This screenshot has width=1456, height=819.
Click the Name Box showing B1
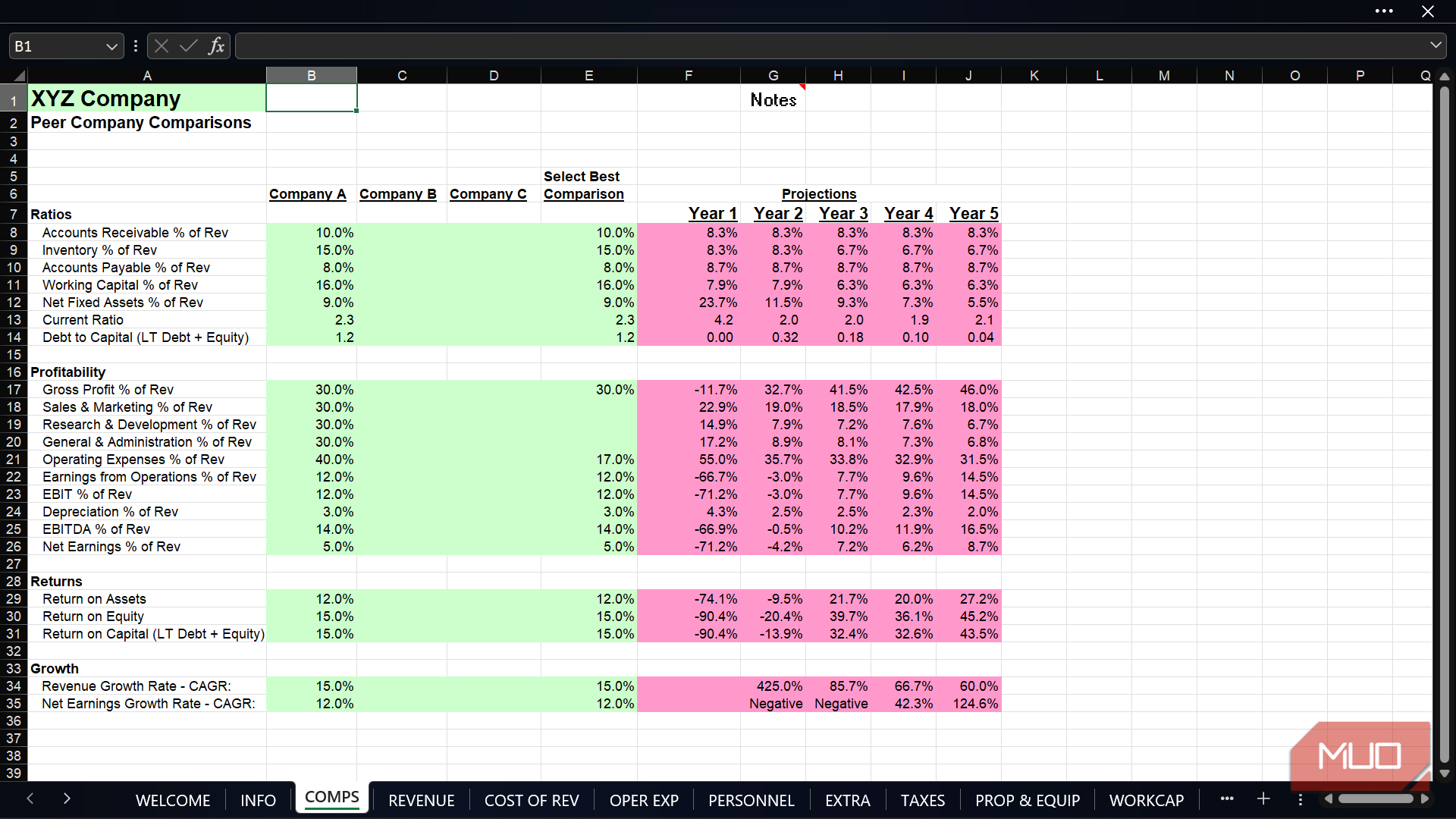pyautogui.click(x=57, y=46)
